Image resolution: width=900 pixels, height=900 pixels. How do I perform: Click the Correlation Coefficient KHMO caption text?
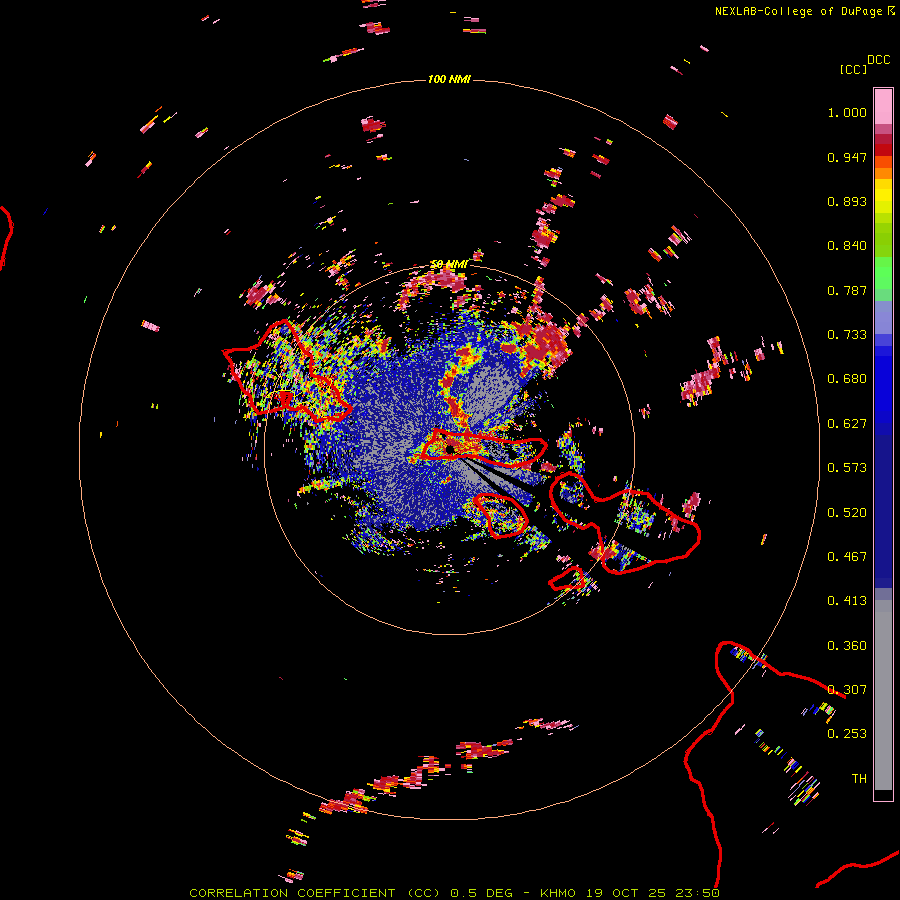coord(454,893)
